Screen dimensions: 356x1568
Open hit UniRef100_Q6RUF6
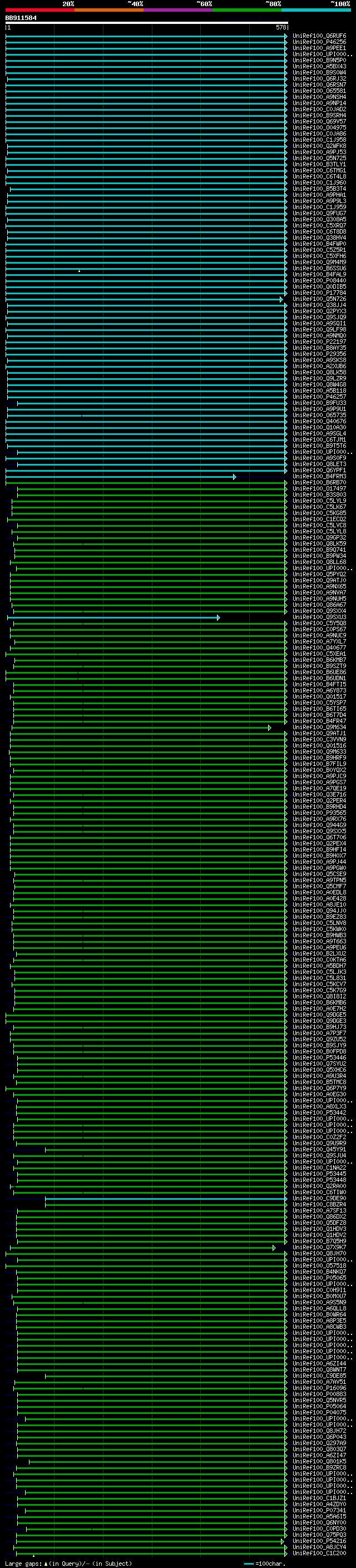click(319, 37)
